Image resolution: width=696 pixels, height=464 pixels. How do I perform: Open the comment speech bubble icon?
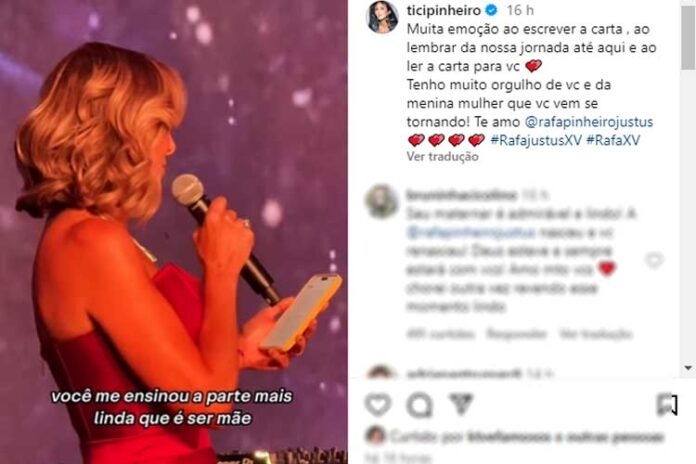419,405
